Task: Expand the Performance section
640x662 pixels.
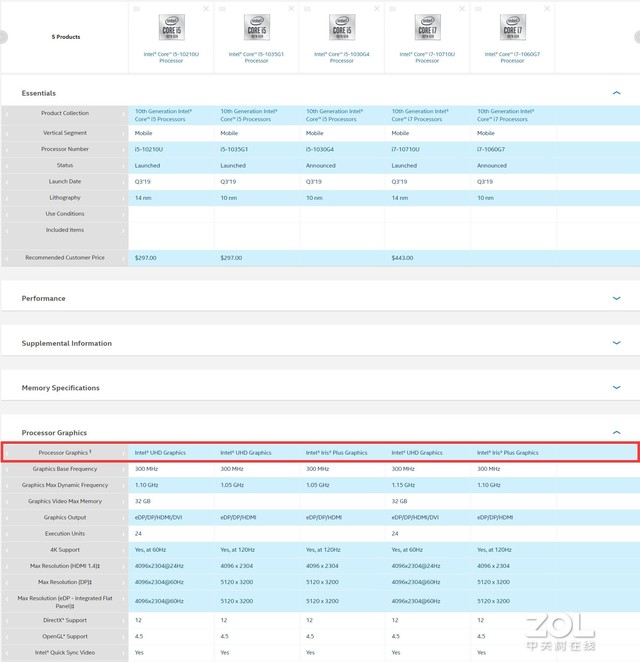Action: (616, 298)
